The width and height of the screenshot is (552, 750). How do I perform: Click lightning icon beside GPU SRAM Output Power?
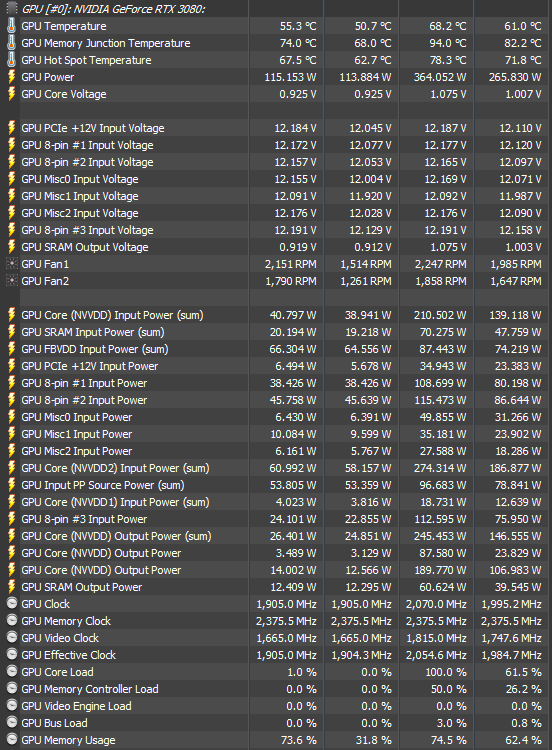click(11, 587)
